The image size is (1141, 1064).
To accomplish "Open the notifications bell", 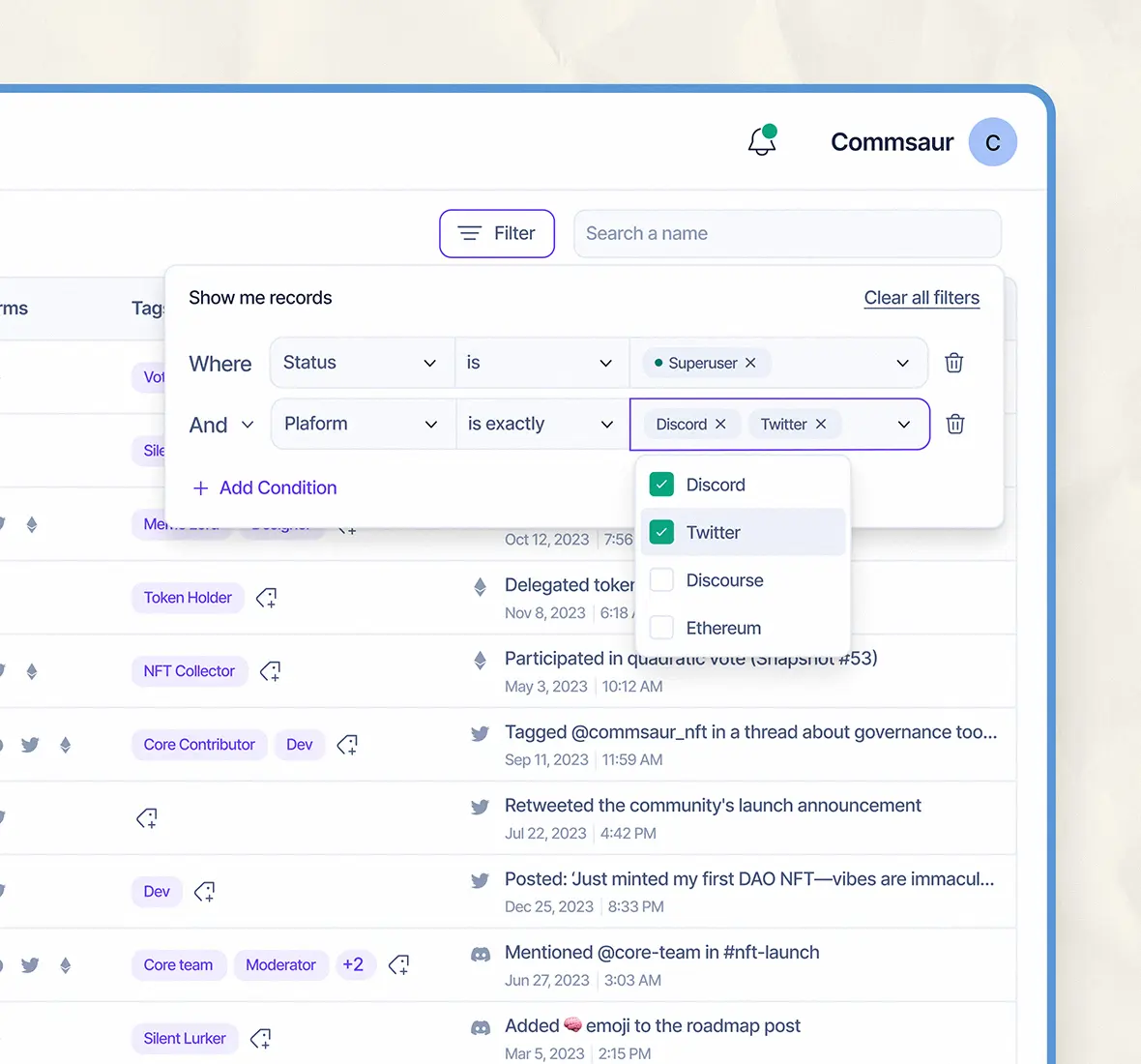I will 762,140.
